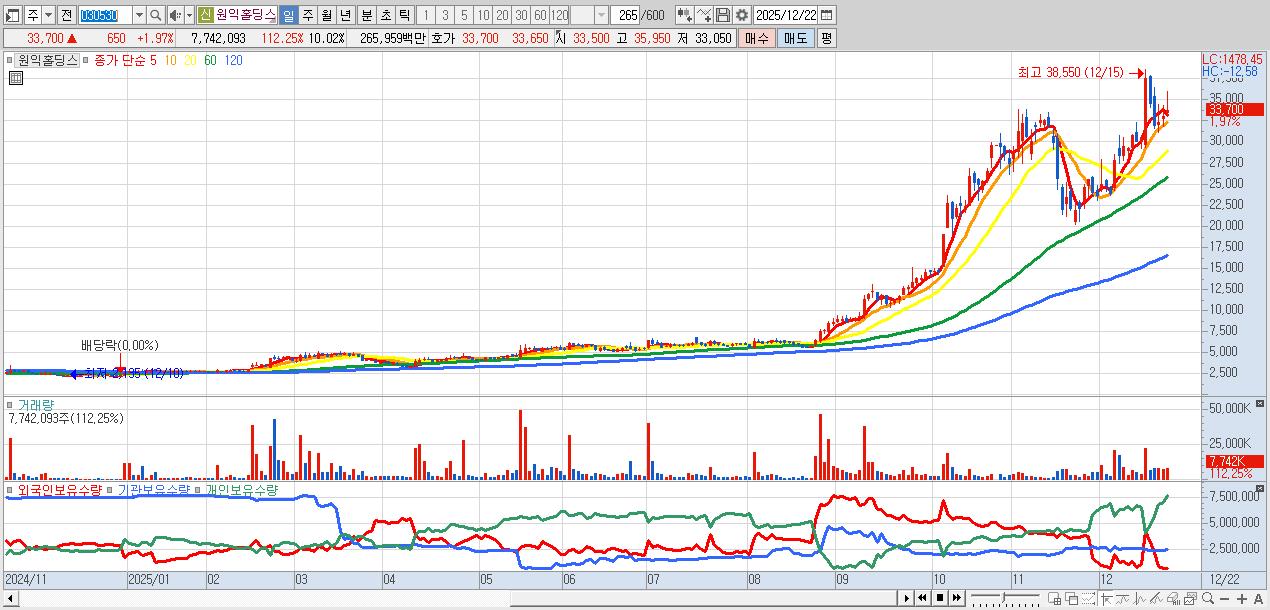Viewport: 1270px width, 610px height.
Task: Toggle the 분 minute period button
Action: [366, 15]
